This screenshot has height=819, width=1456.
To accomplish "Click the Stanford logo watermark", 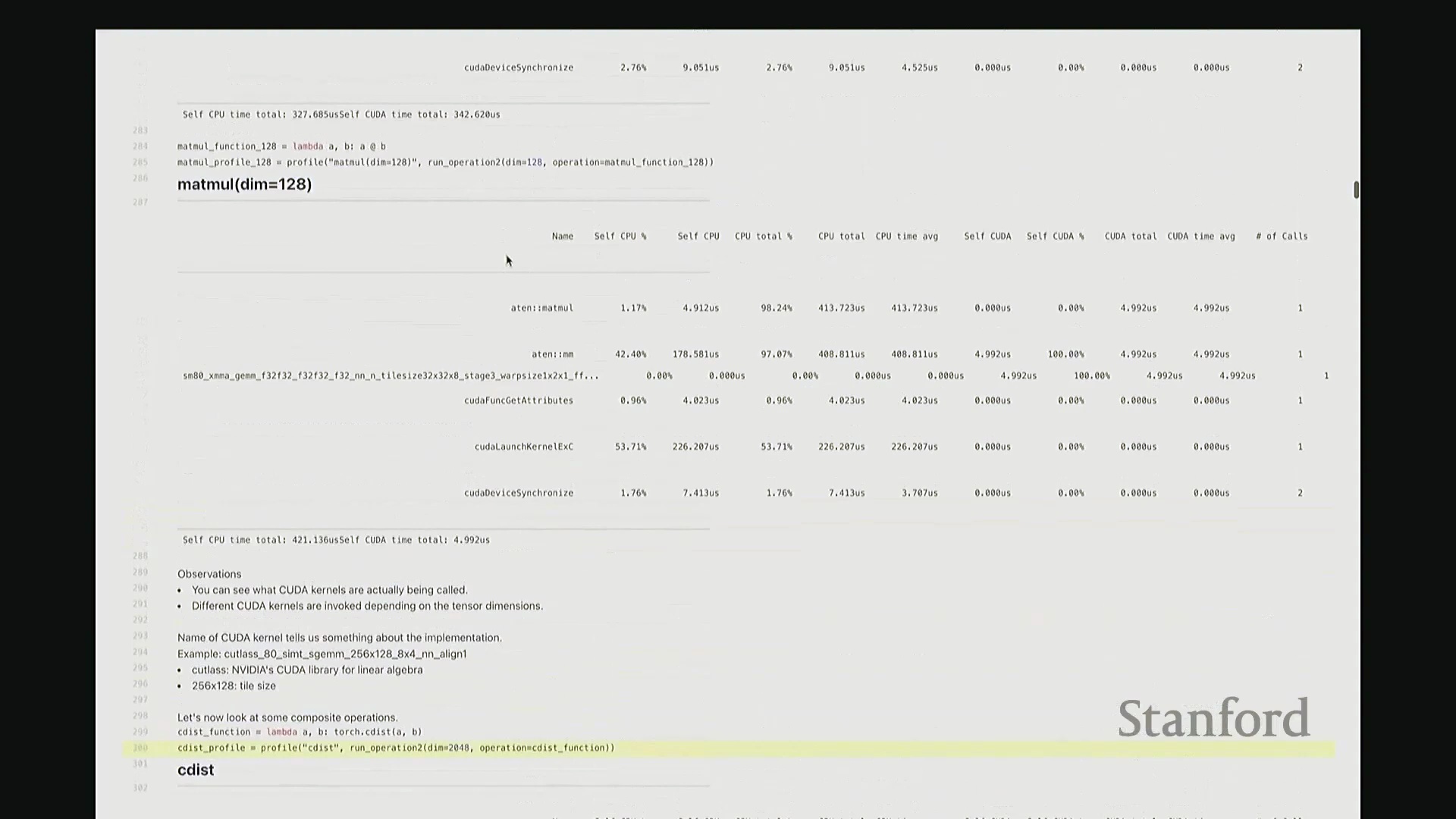I will pyautogui.click(x=1213, y=718).
